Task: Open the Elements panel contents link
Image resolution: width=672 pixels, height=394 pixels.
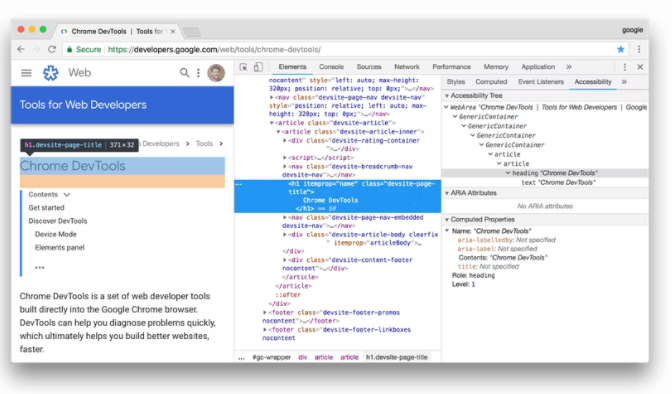Action: [60, 248]
